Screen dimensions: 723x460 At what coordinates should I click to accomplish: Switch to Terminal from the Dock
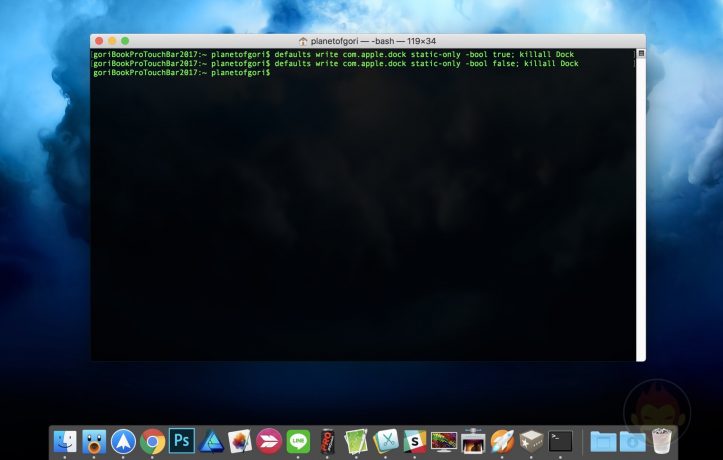click(x=561, y=441)
